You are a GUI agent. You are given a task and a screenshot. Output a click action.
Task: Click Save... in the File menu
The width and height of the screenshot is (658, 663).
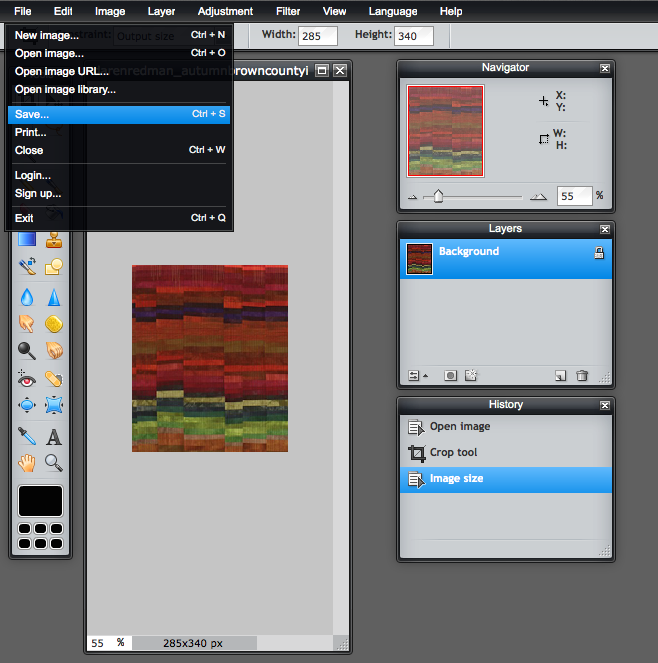coord(119,115)
